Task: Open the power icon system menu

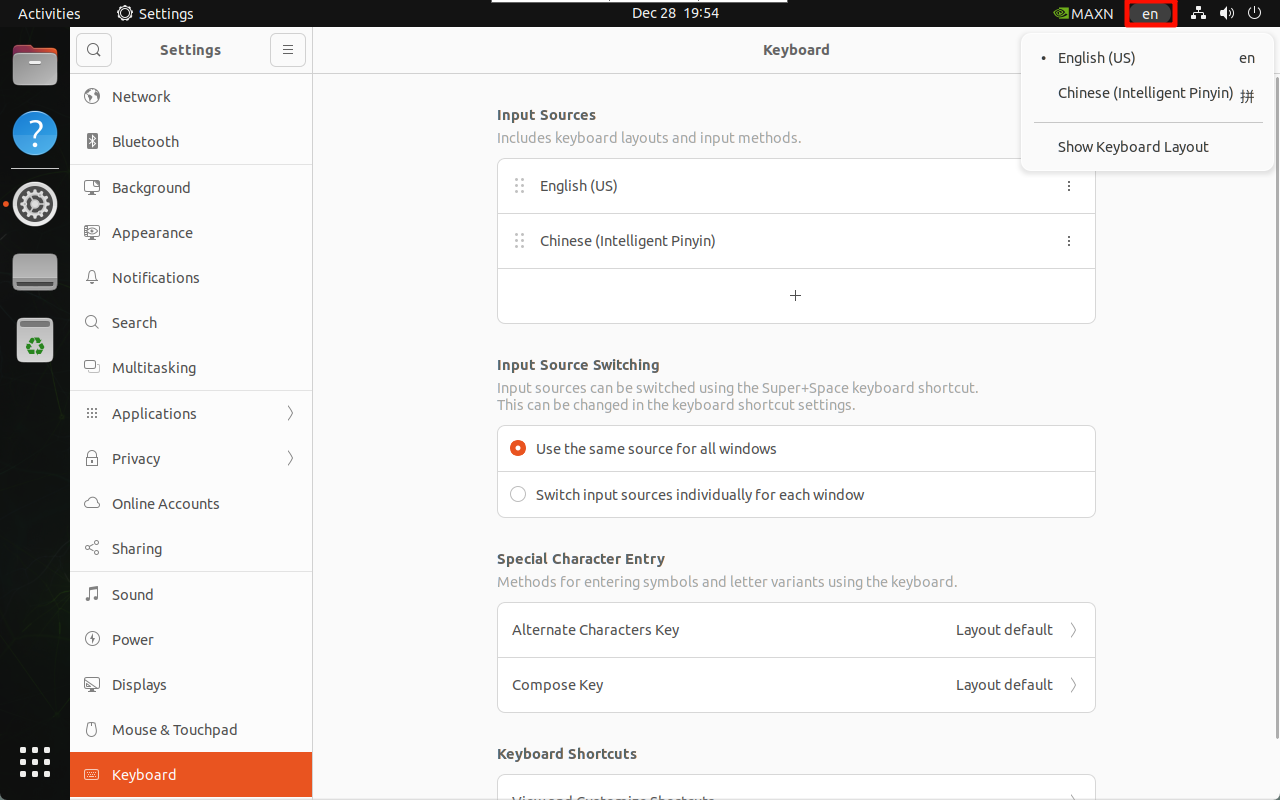Action: (x=1254, y=14)
